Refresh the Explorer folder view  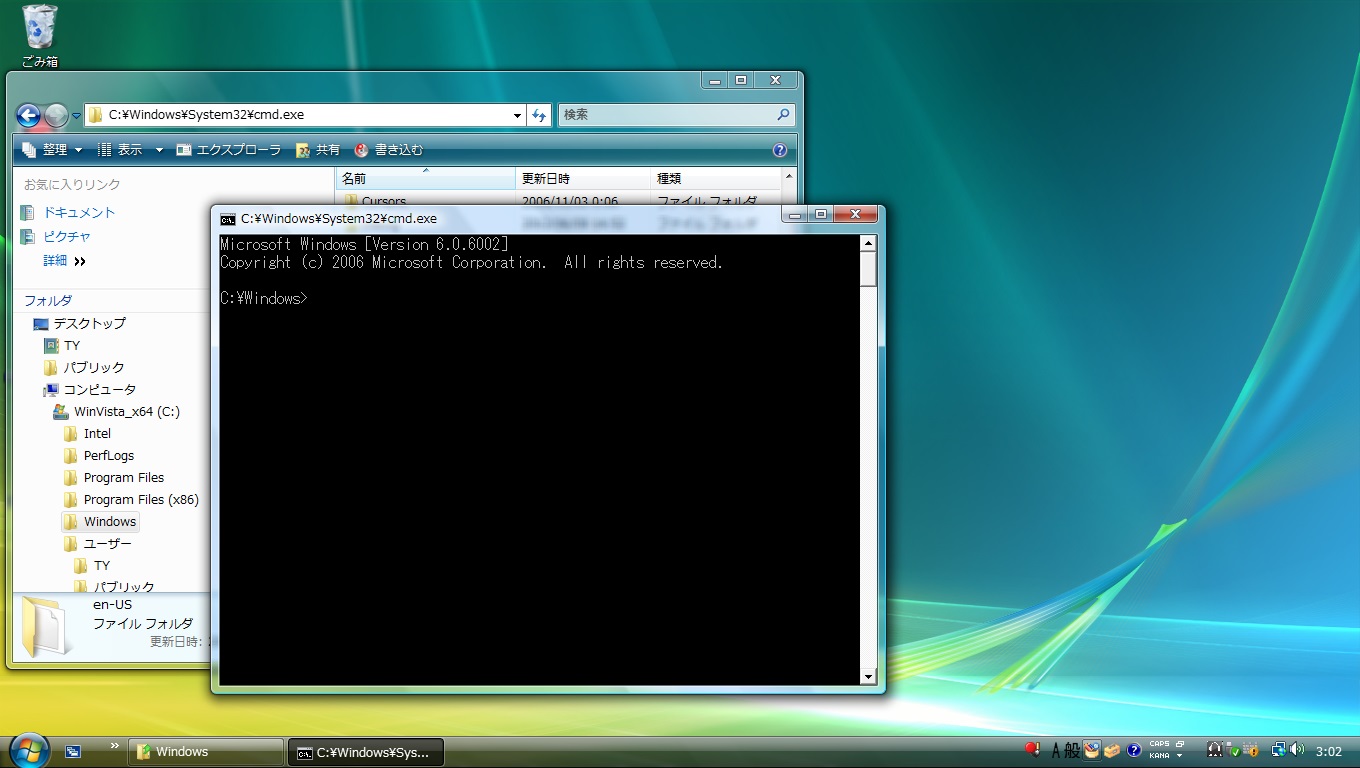(x=539, y=115)
